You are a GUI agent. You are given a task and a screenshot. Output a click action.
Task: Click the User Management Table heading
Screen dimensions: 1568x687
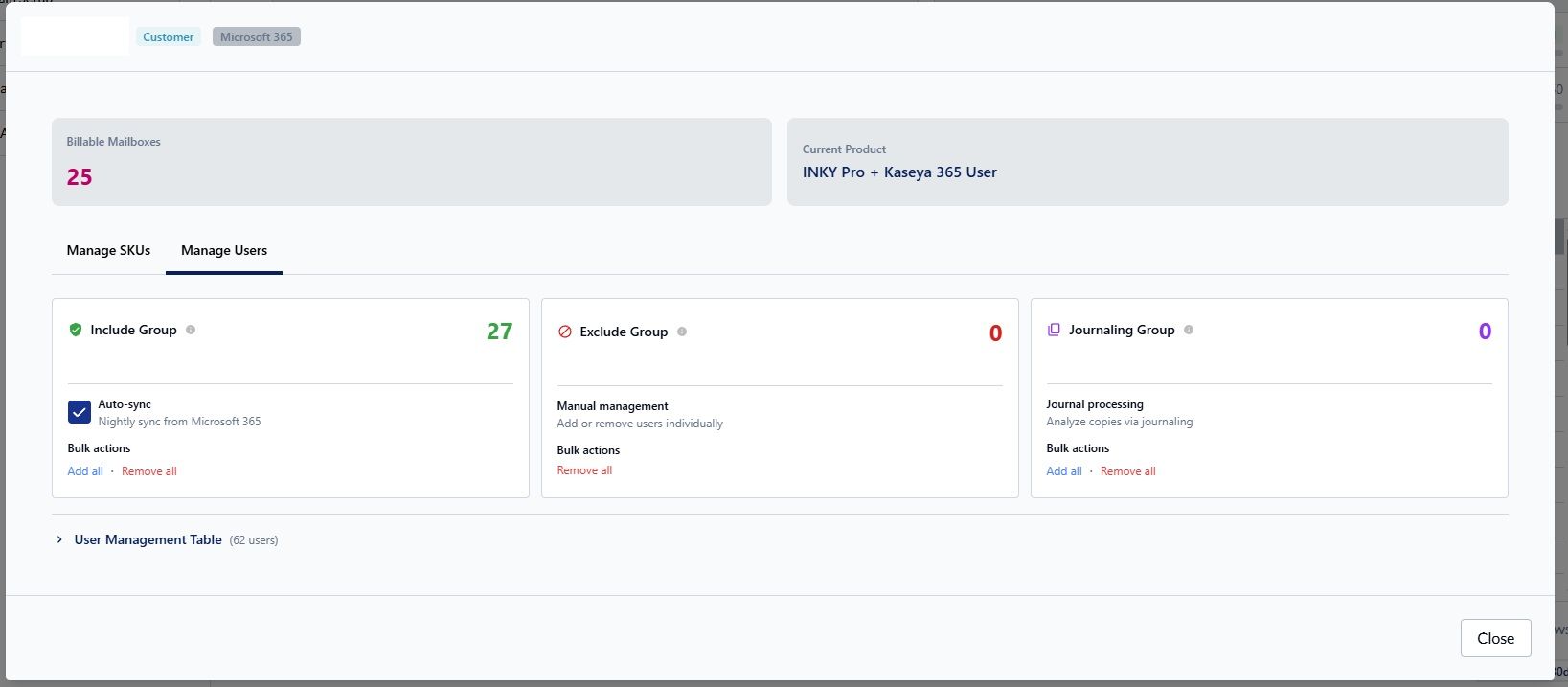pos(148,539)
